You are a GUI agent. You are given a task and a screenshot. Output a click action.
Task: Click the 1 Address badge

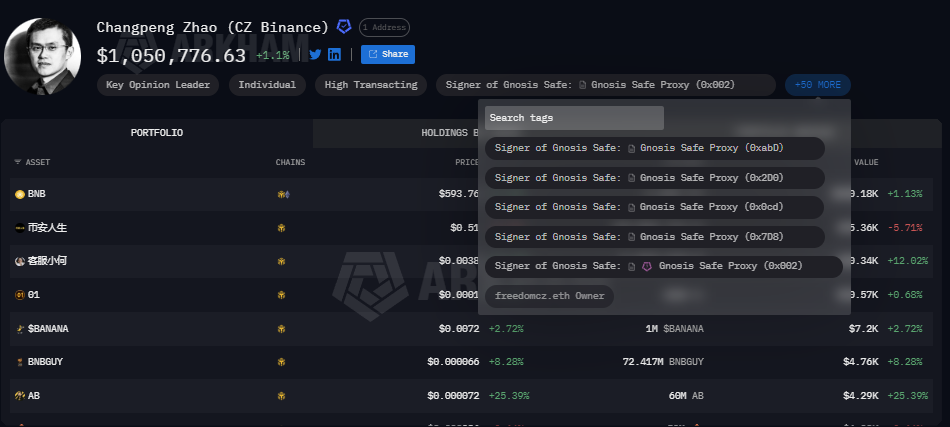tap(384, 27)
